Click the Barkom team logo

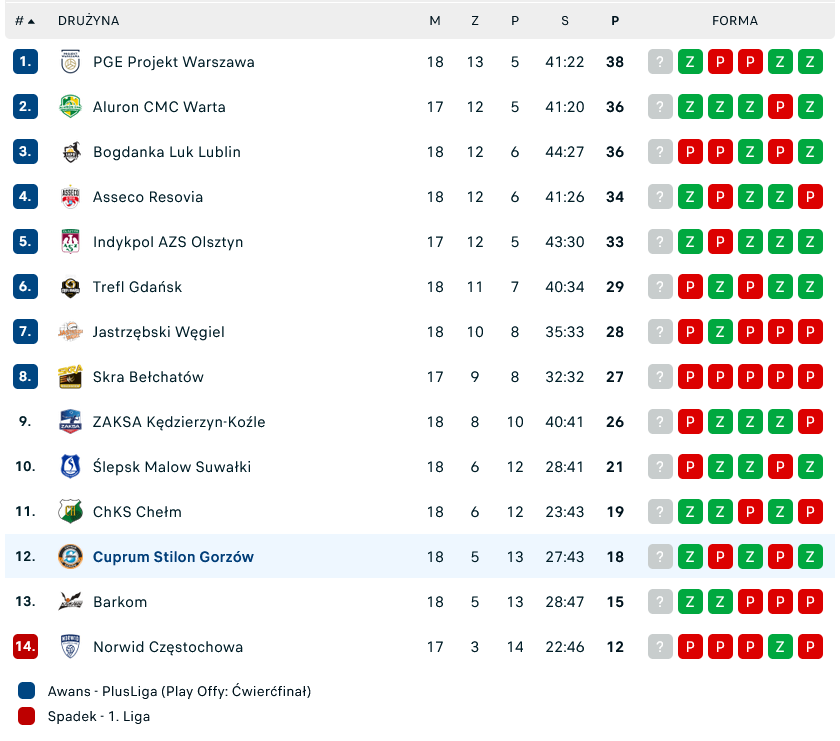(x=70, y=602)
